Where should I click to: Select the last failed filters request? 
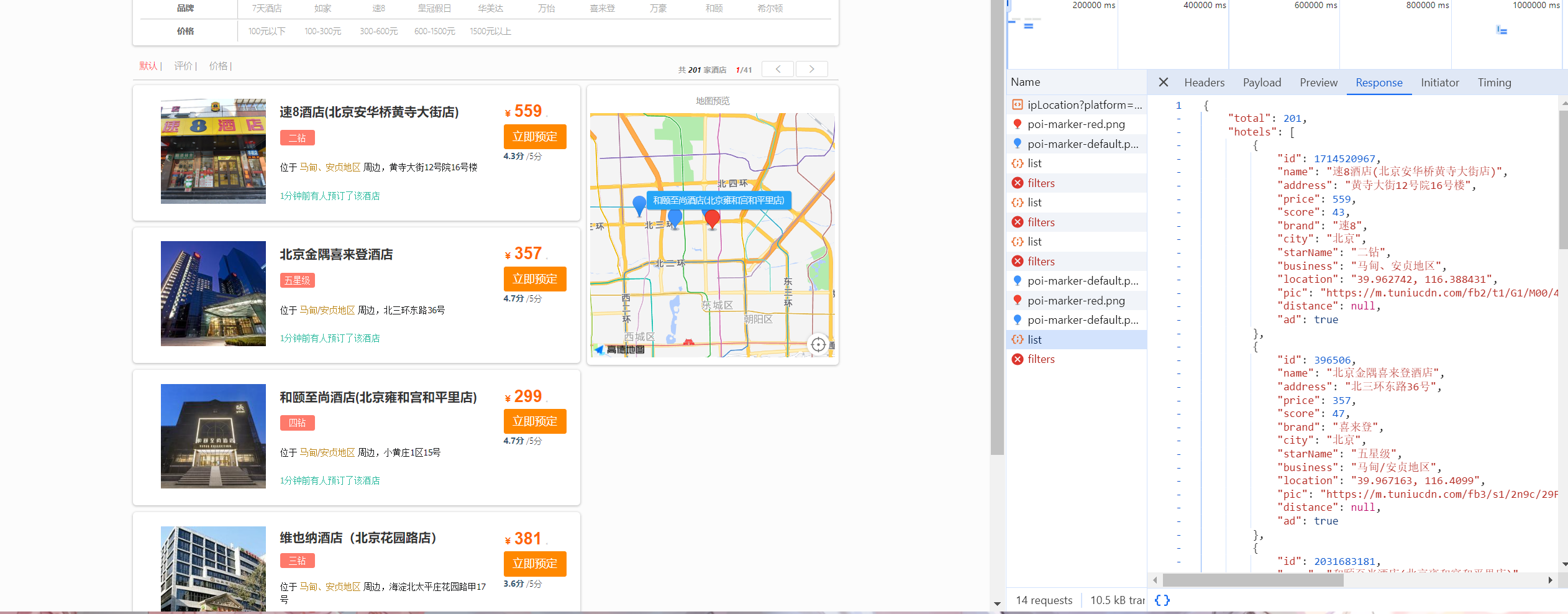[x=1077, y=359]
